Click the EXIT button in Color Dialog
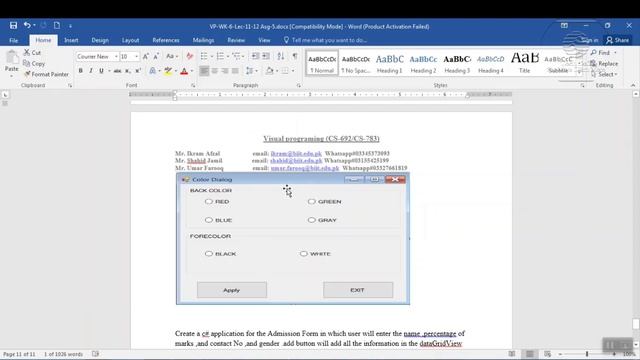 (x=358, y=290)
